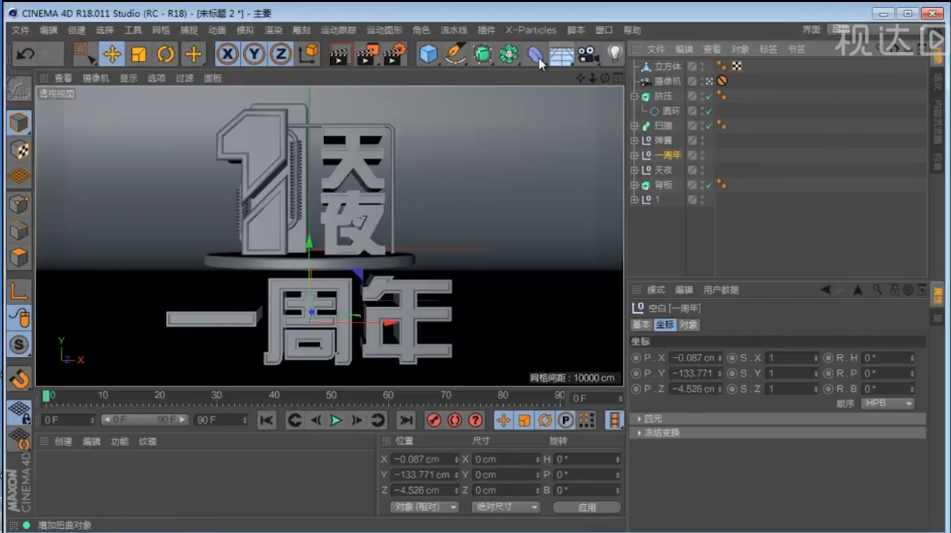Expand the 弹簧 null tree node
Image resolution: width=951 pixels, height=533 pixels.
[x=634, y=140]
